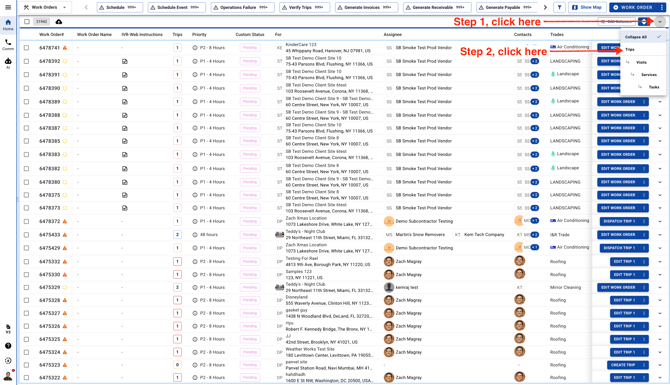The height and width of the screenshot is (385, 670).
Task: Click Teddy's Night Club thumbnail on 6475433
Action: pos(279,235)
